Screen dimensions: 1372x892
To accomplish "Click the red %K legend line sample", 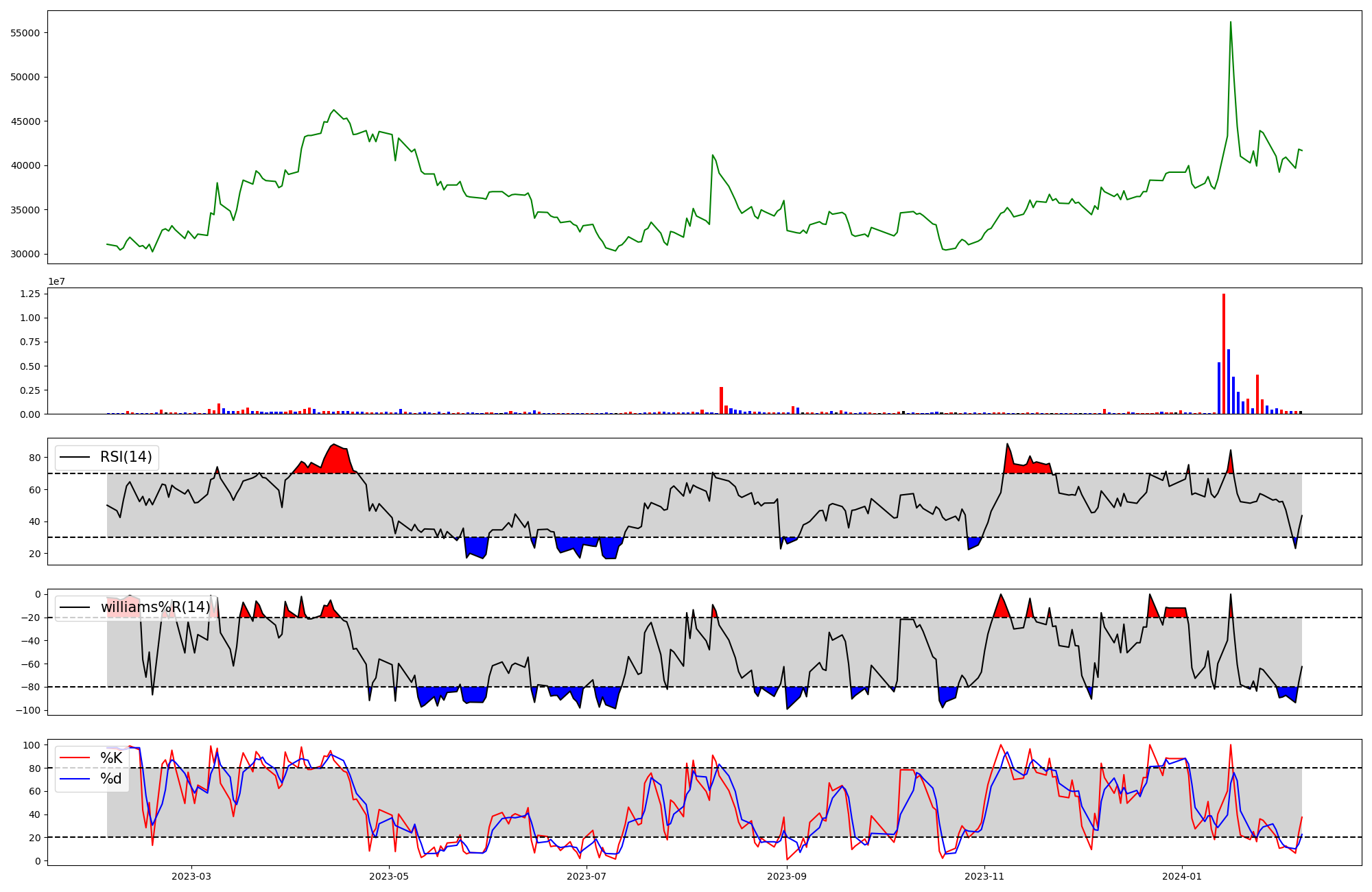I will [x=75, y=758].
